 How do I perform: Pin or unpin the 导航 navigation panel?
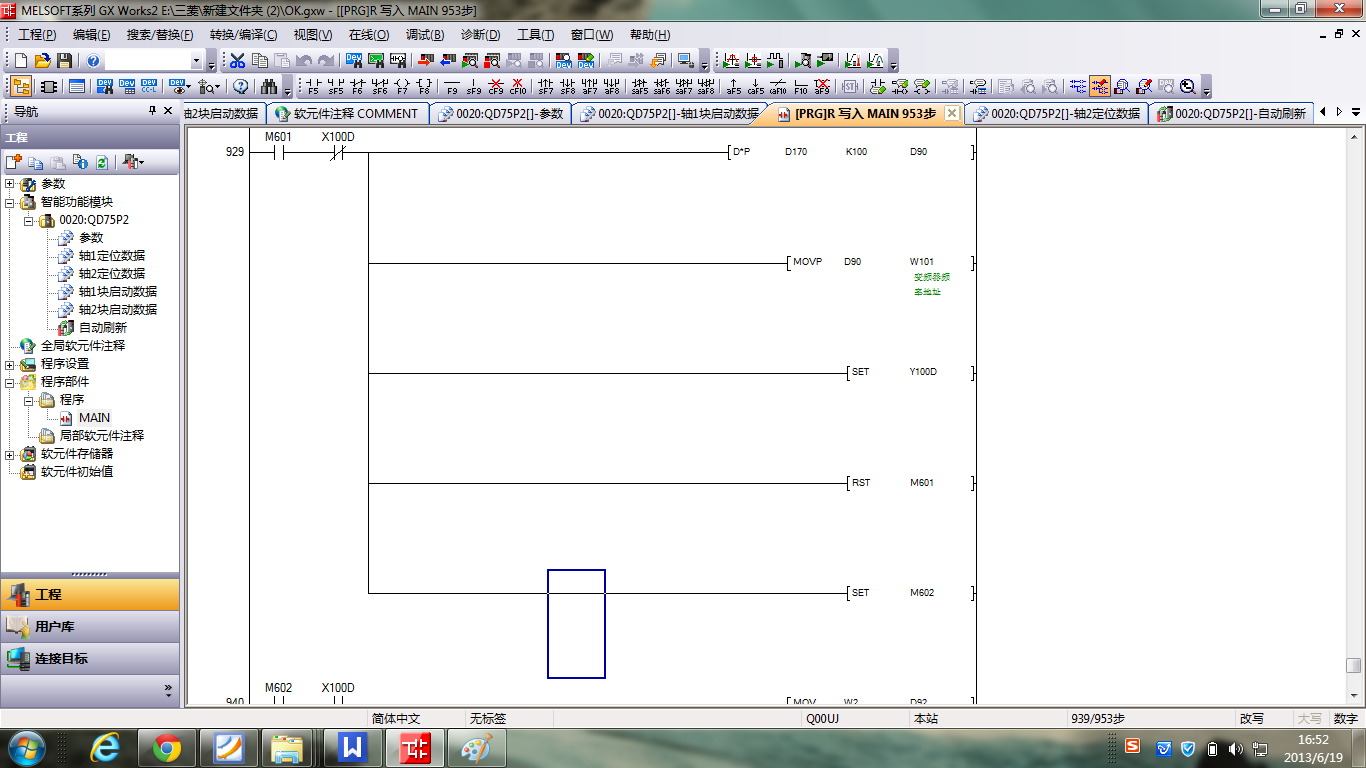click(x=153, y=111)
